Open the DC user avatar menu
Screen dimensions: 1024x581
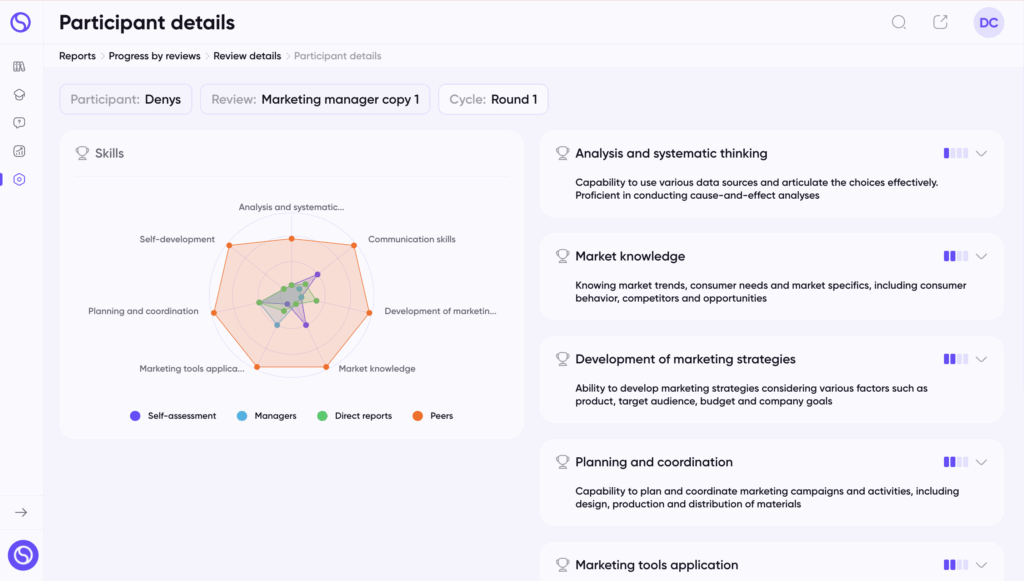[x=988, y=23]
